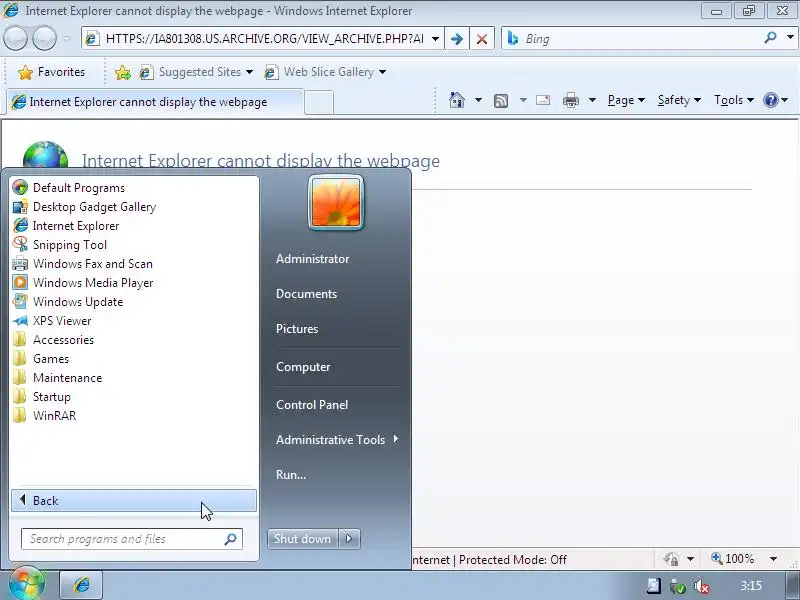This screenshot has height=600, width=800.
Task: Open the Safety menu
Action: [679, 100]
